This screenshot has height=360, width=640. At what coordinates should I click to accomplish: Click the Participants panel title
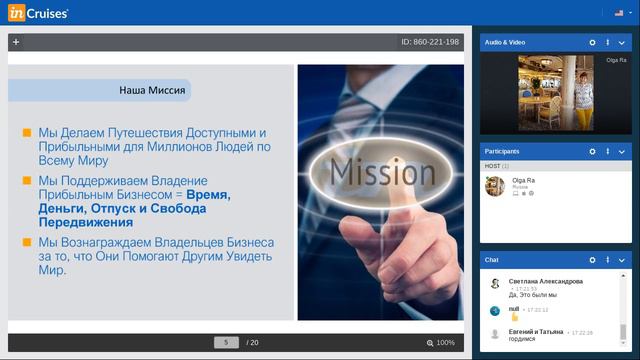click(502, 151)
